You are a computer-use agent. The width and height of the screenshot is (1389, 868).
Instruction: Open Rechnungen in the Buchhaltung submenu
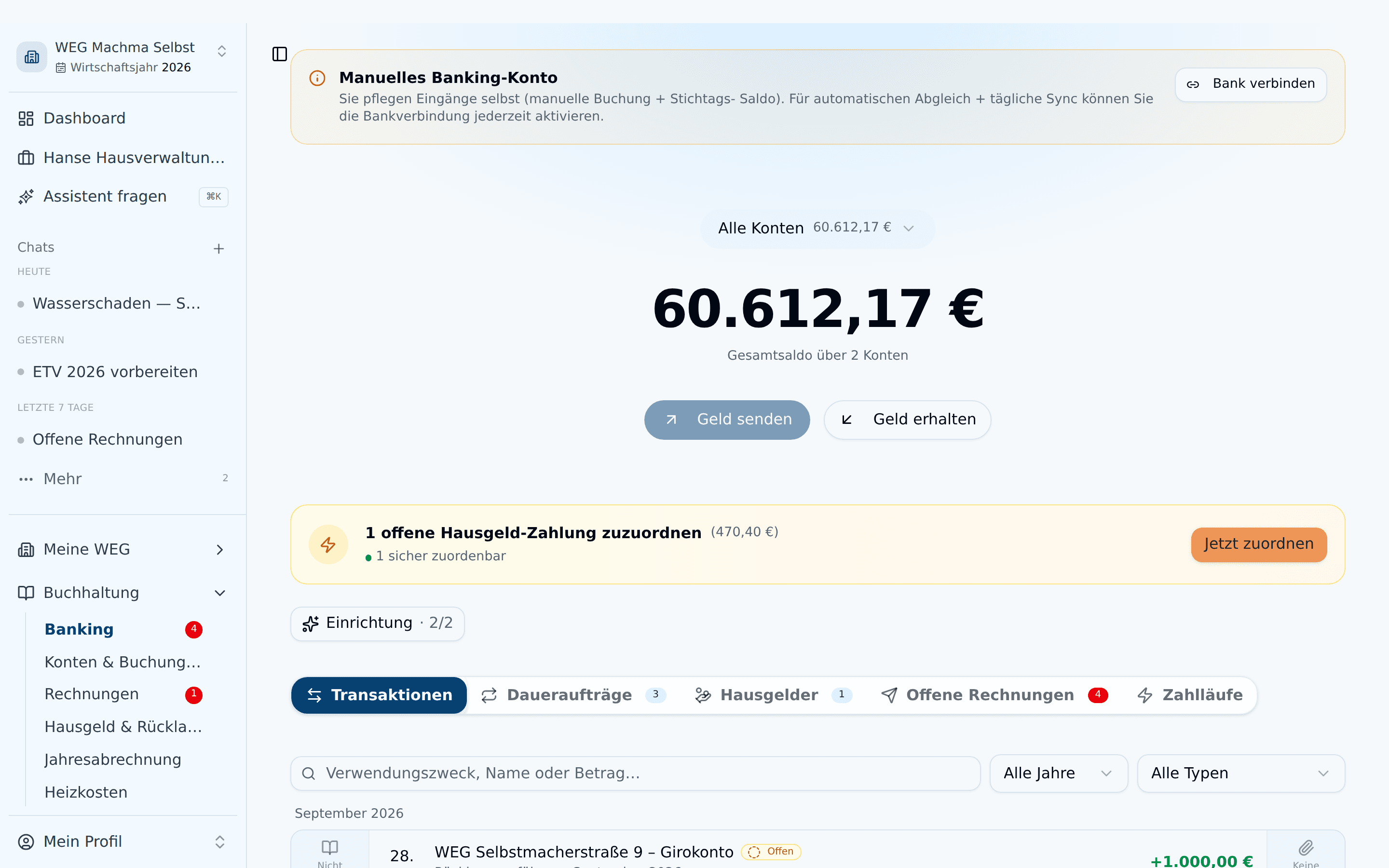[x=92, y=694]
